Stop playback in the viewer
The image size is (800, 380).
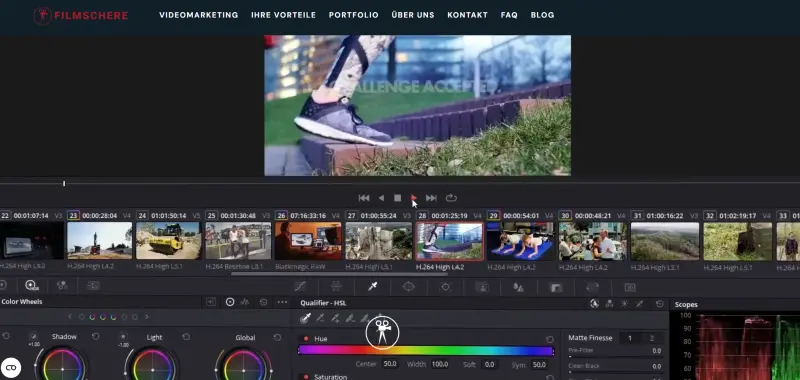pos(397,198)
